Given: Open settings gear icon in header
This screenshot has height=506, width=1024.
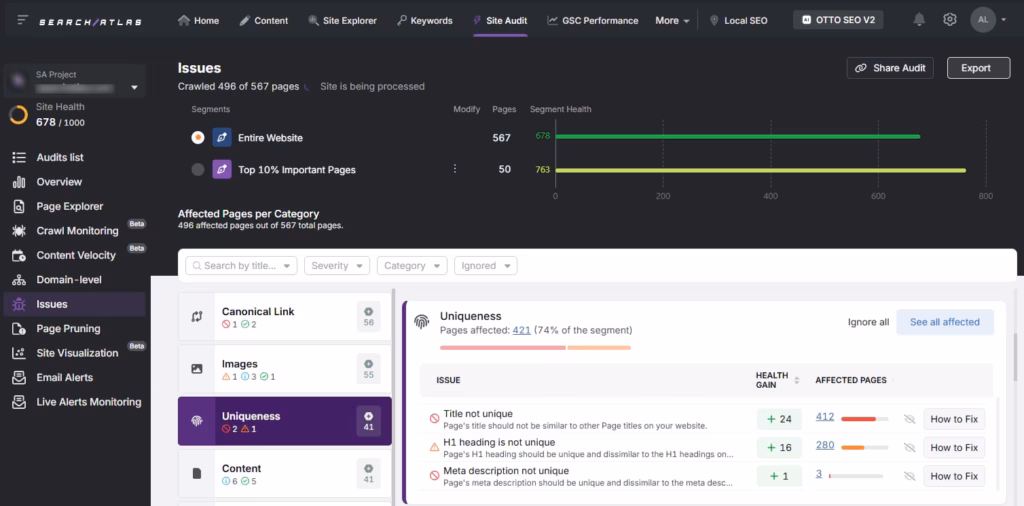Looking at the screenshot, I should coord(950,20).
